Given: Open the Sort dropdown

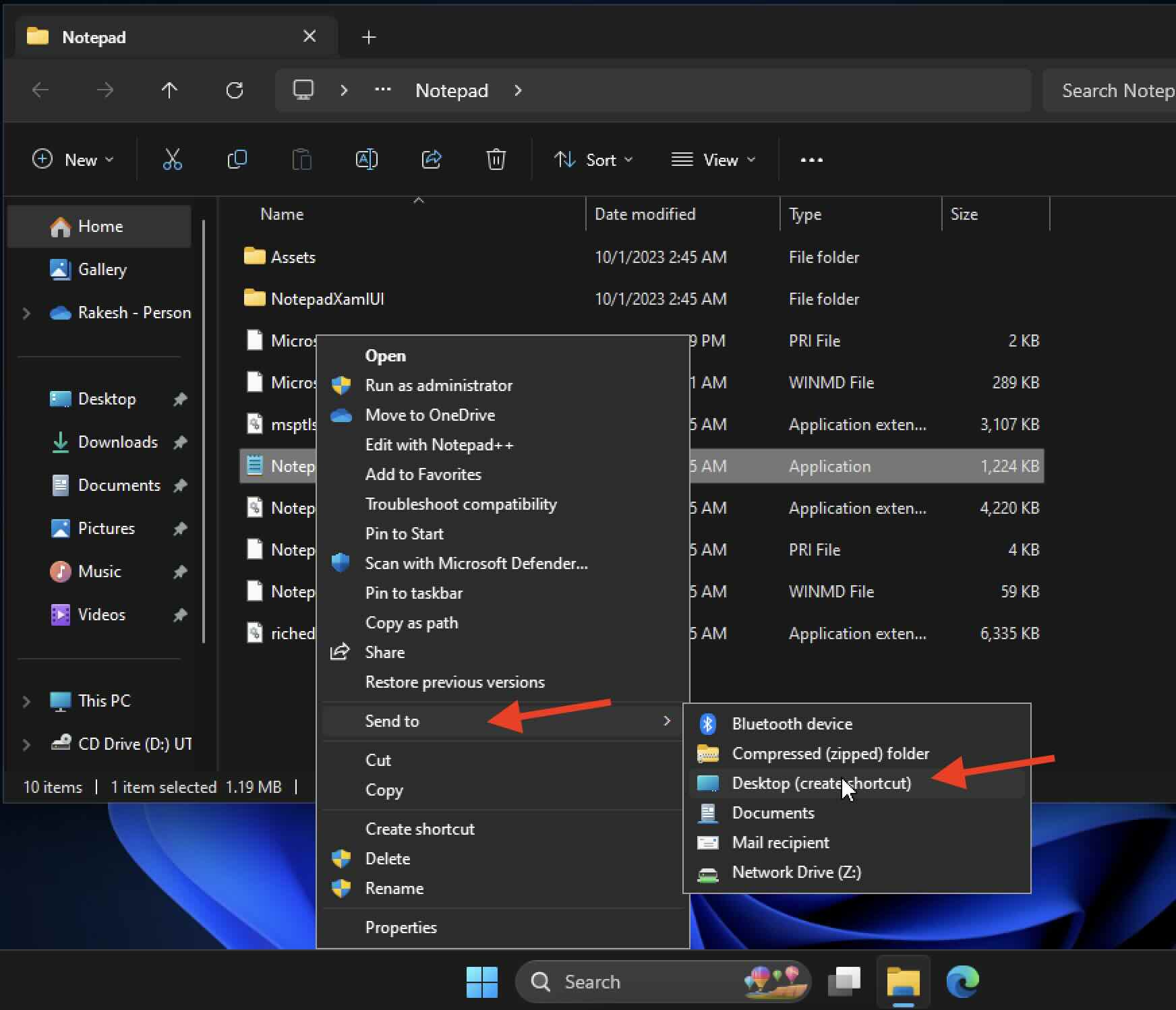Looking at the screenshot, I should click(x=594, y=159).
